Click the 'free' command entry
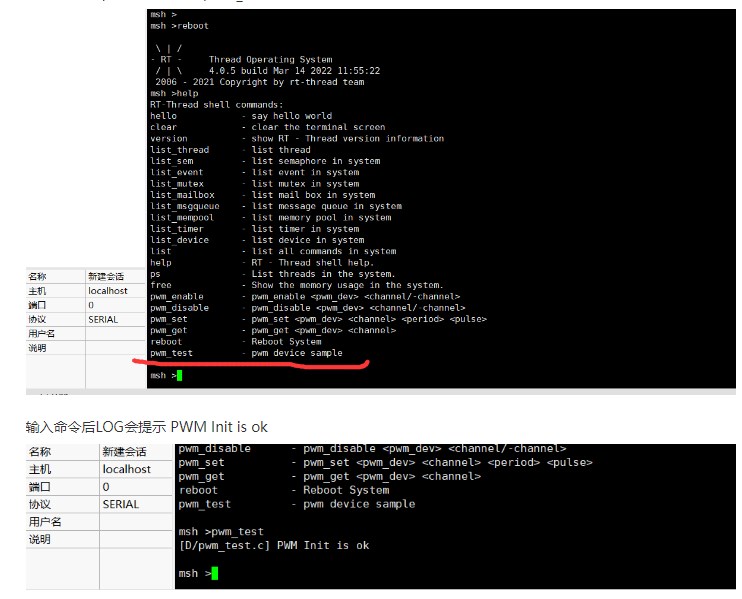 [x=160, y=285]
